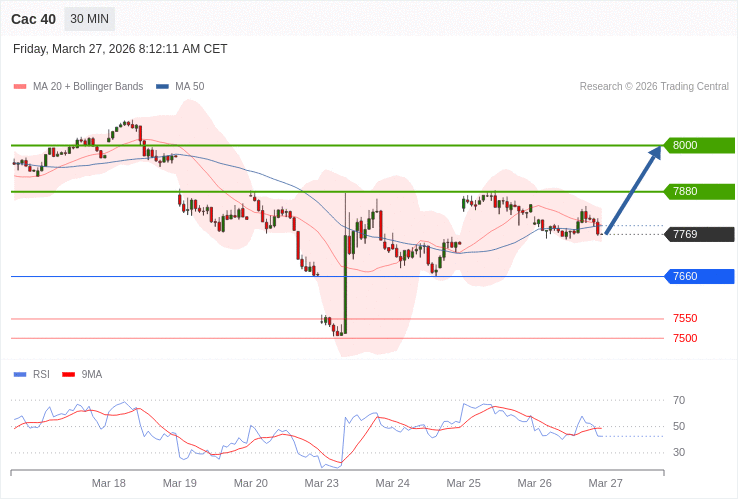This screenshot has width=738, height=500.
Task: Click the Cac 40 chart title
Action: click(33, 19)
